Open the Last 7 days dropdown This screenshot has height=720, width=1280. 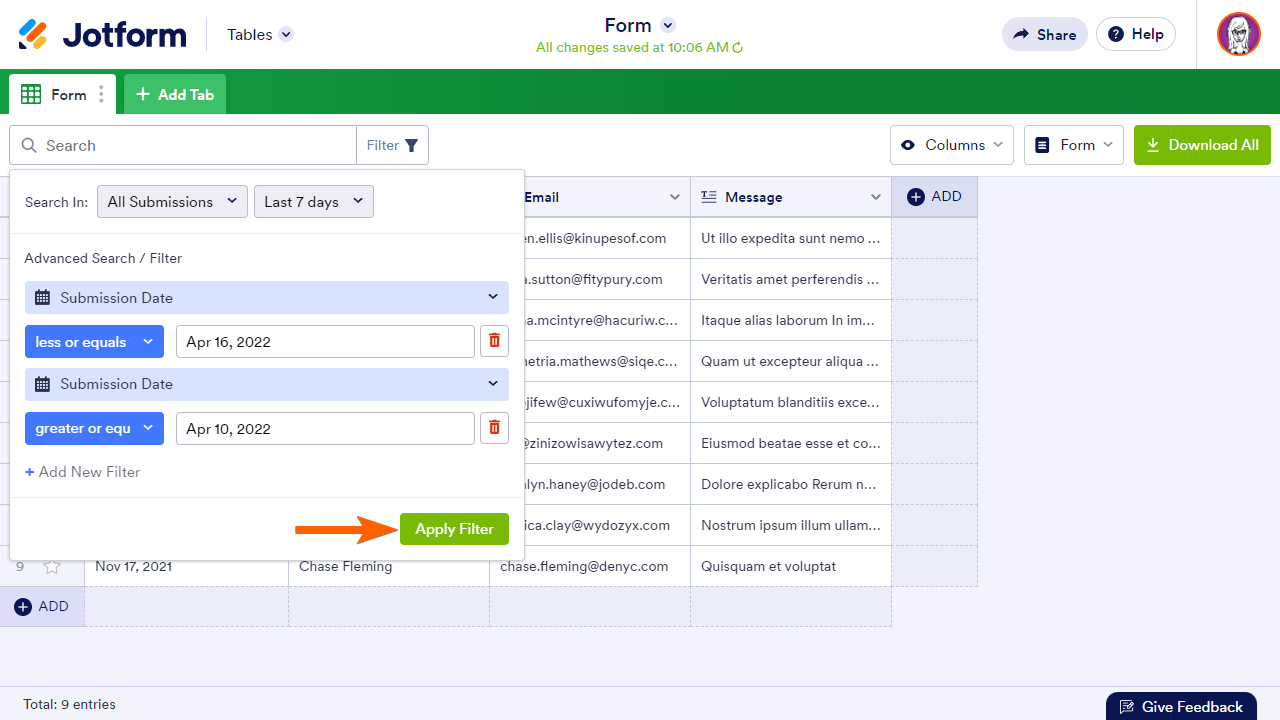313,202
